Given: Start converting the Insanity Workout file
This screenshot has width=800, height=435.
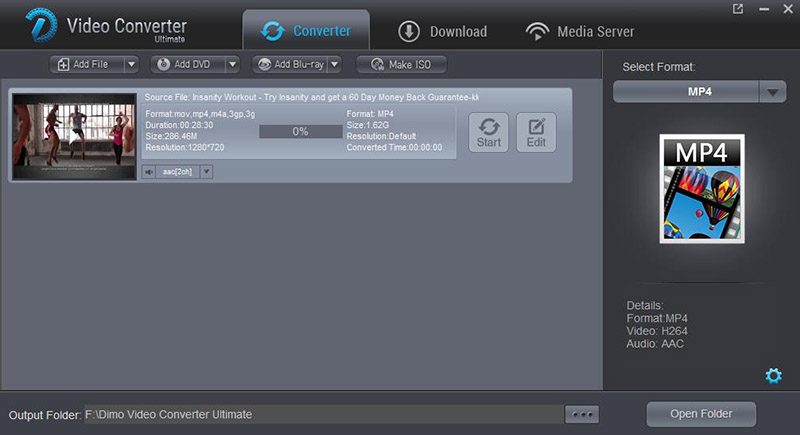Looking at the screenshot, I should 488,133.
